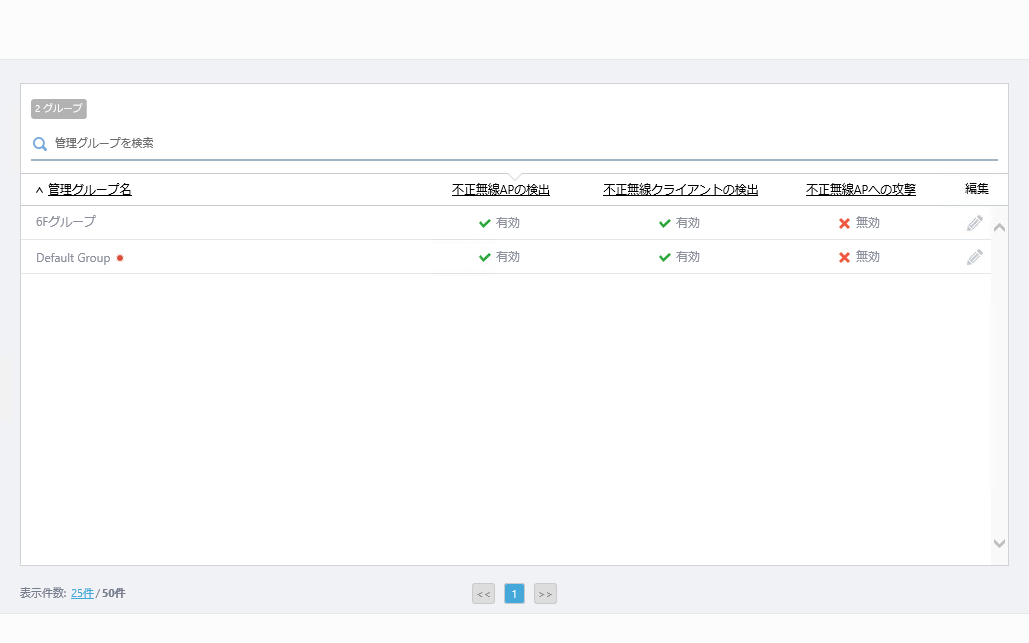The image size is (1029, 643).
Task: Click 6Fグループ's green check under 不正無線APの検出
Action: point(485,223)
